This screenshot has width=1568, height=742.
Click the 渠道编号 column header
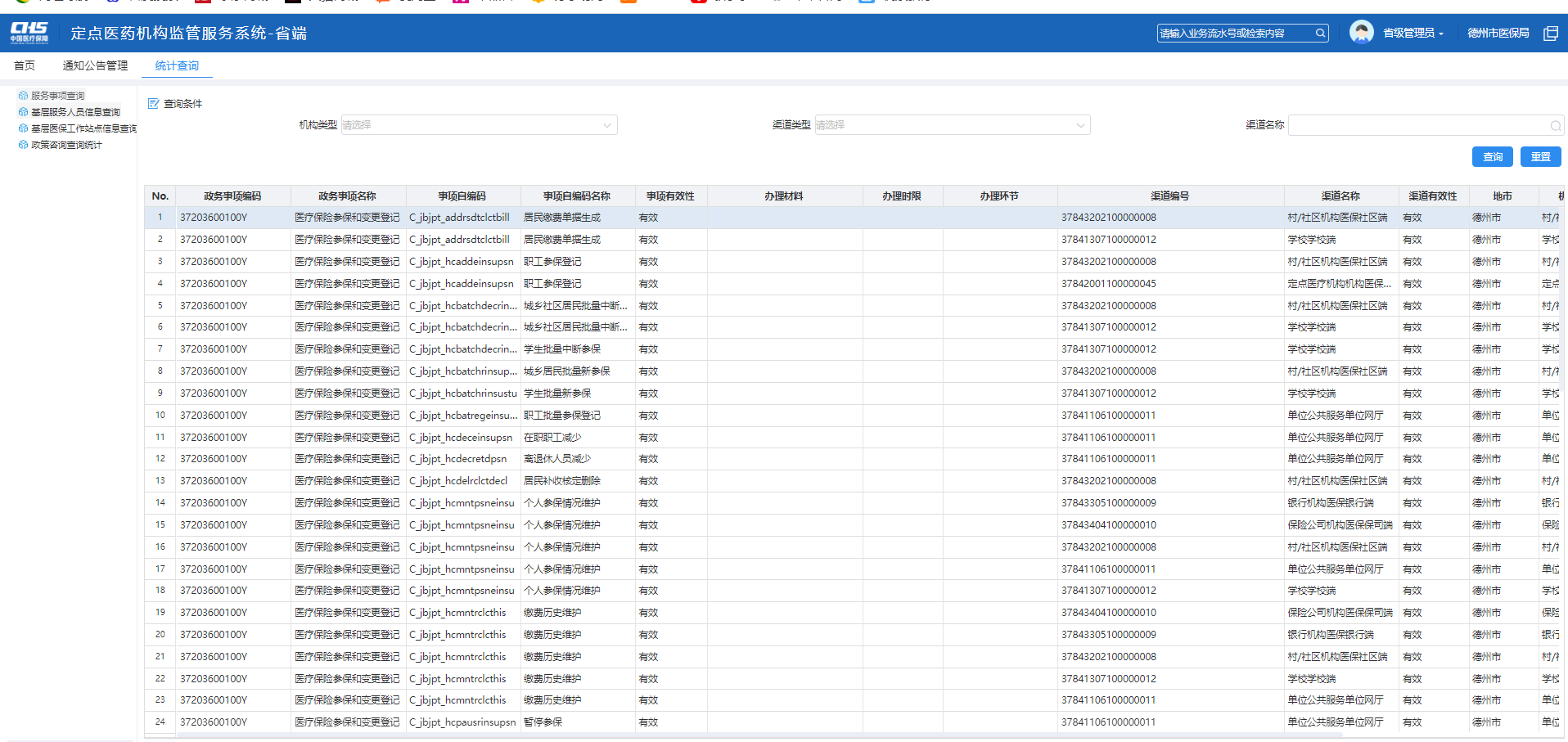pyautogui.click(x=1169, y=196)
